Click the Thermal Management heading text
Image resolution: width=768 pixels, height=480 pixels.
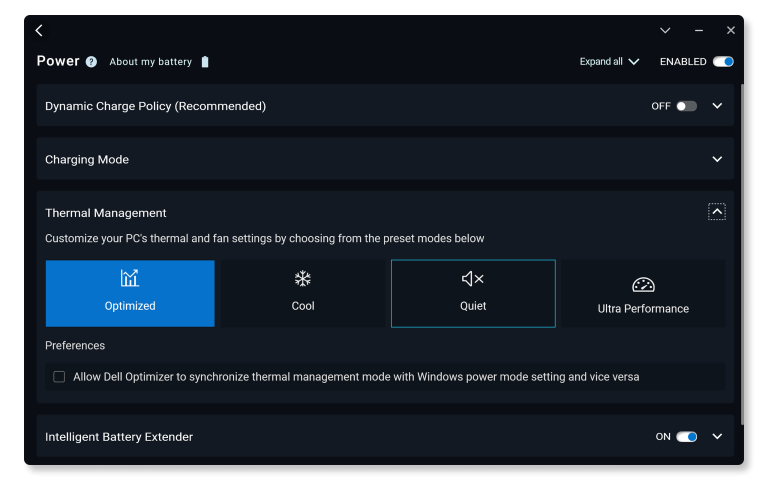click(x=106, y=213)
